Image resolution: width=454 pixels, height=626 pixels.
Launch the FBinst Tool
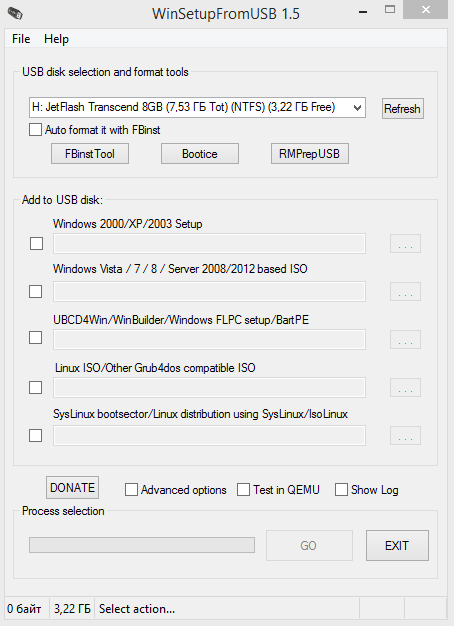[90, 154]
